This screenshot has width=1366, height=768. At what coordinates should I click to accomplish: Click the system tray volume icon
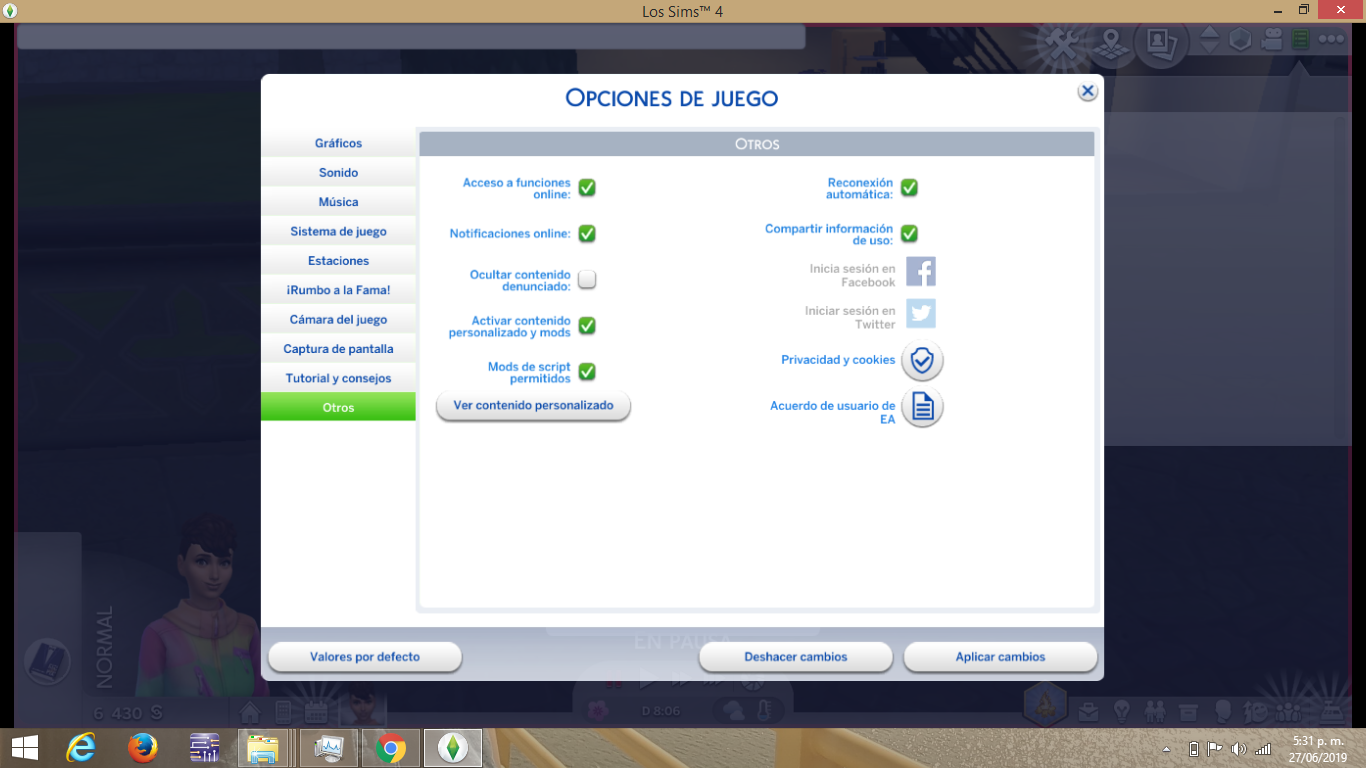(1239, 748)
